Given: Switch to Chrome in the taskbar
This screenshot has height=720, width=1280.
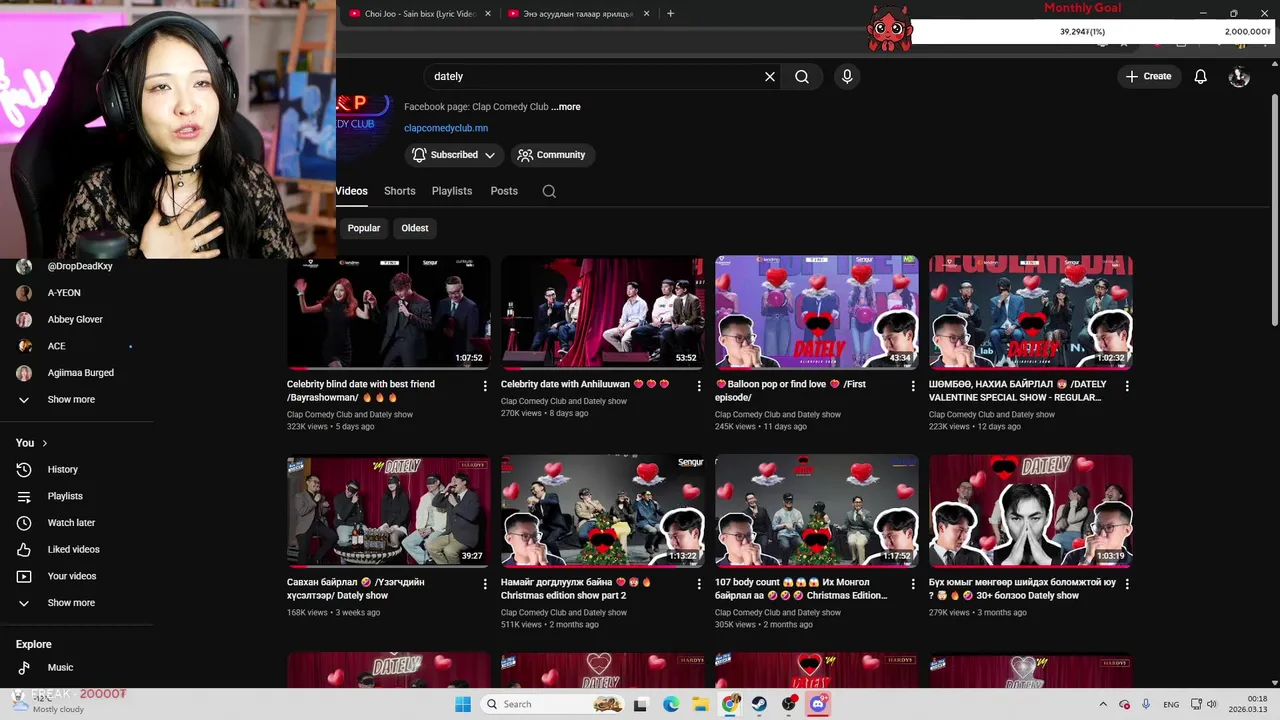Looking at the screenshot, I should tap(731, 704).
